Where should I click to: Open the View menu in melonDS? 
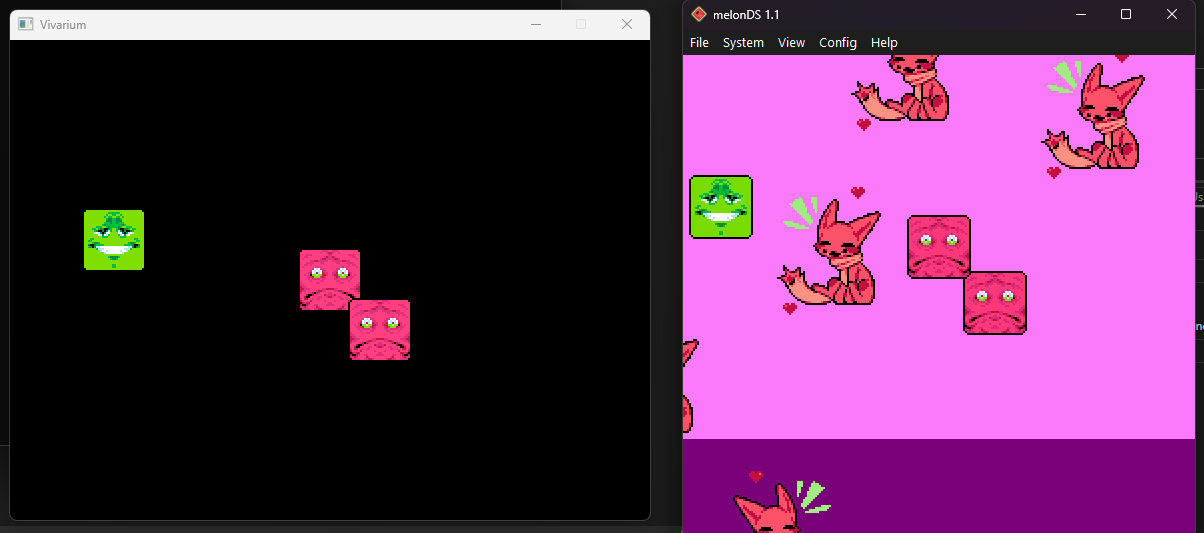coord(791,42)
